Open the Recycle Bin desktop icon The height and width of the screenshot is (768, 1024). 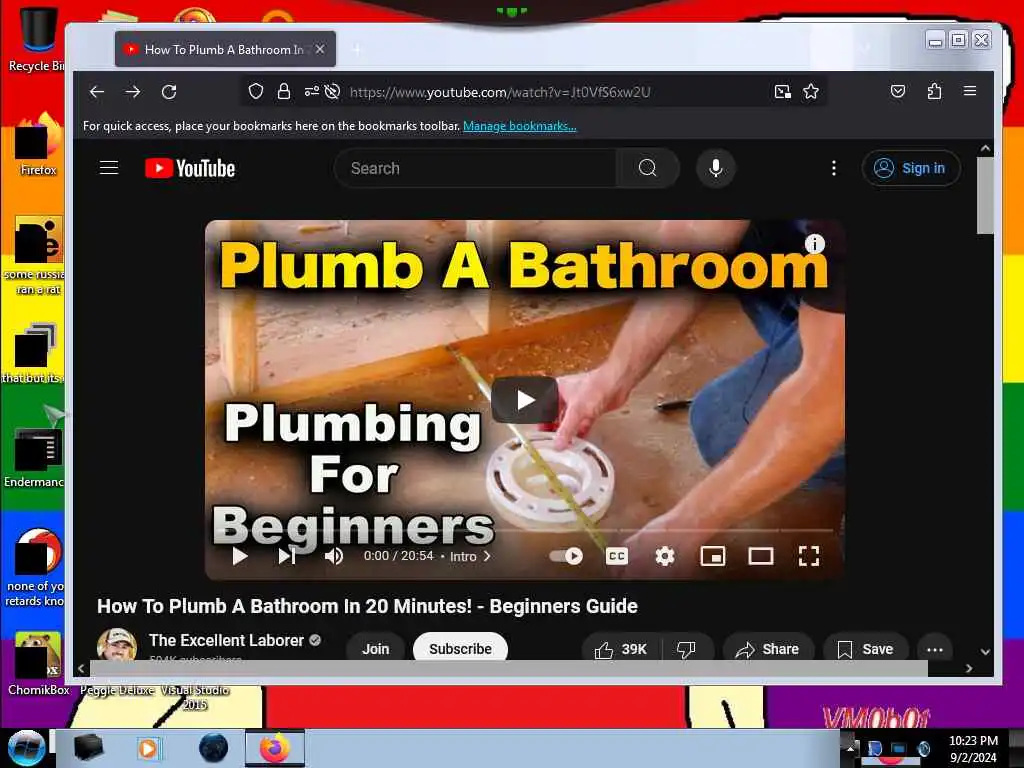[36, 39]
